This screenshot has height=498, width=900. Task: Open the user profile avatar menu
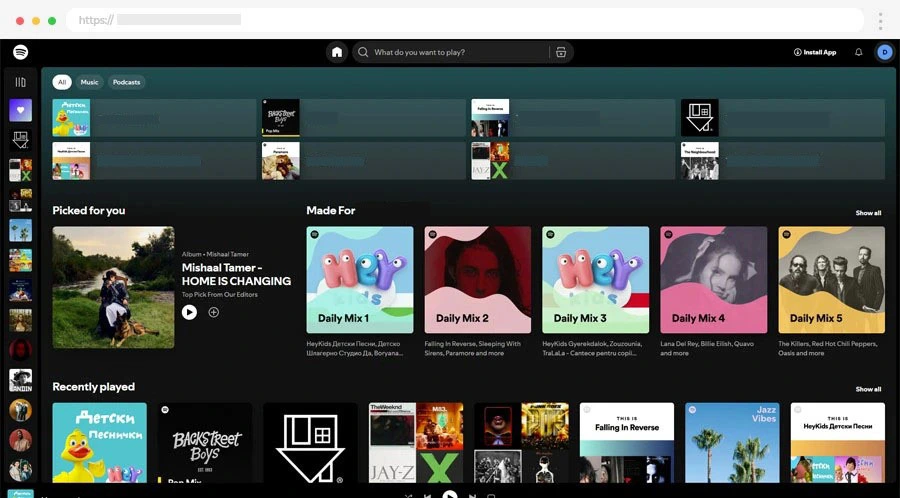tap(884, 52)
